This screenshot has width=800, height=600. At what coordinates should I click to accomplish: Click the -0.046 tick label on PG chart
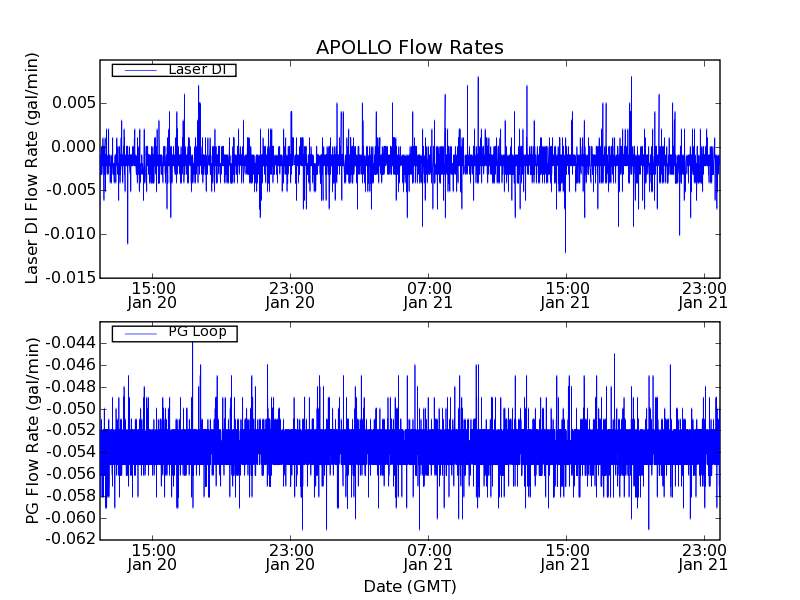pos(70,365)
